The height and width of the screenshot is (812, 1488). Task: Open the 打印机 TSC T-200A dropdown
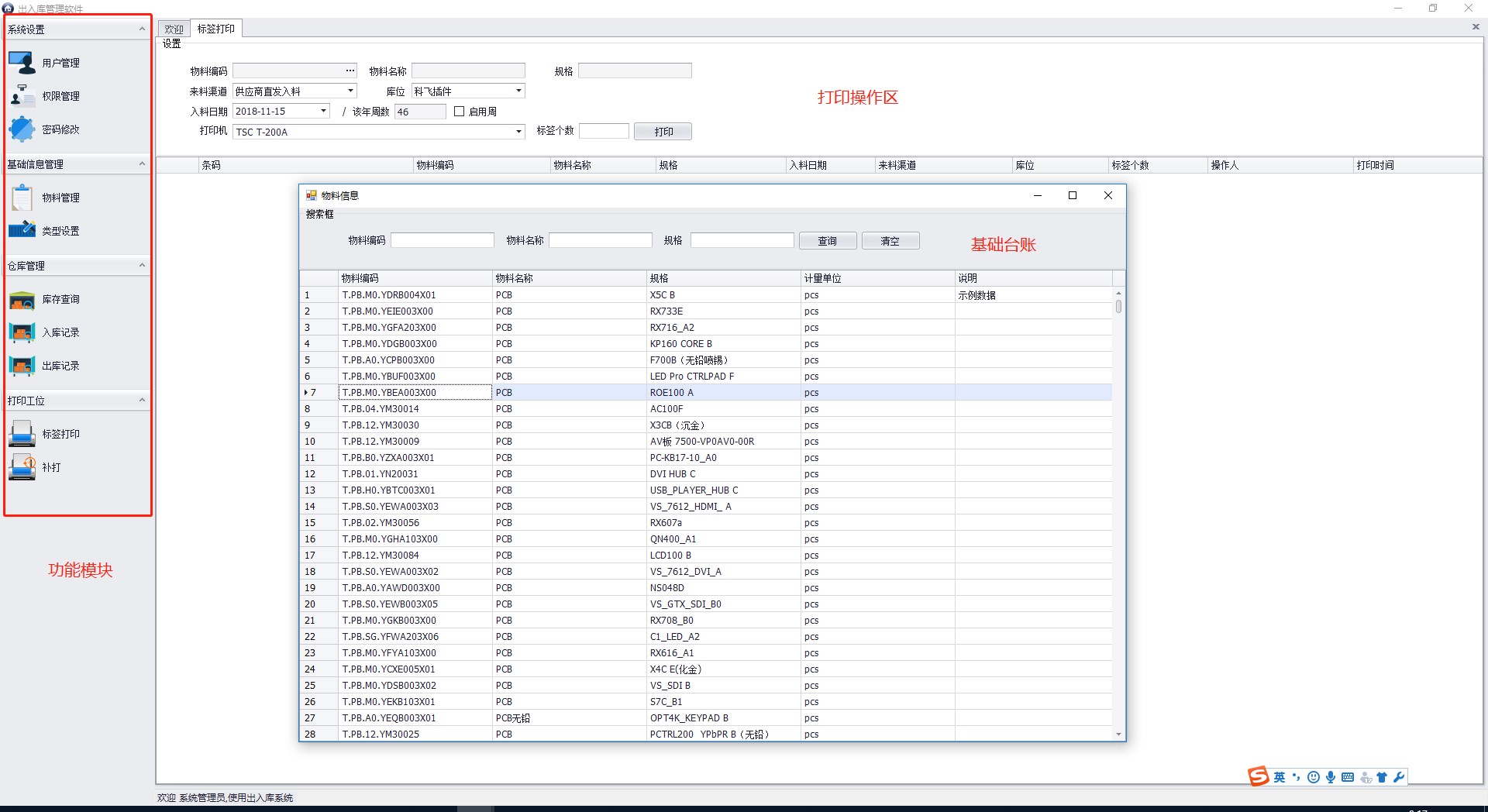point(518,132)
